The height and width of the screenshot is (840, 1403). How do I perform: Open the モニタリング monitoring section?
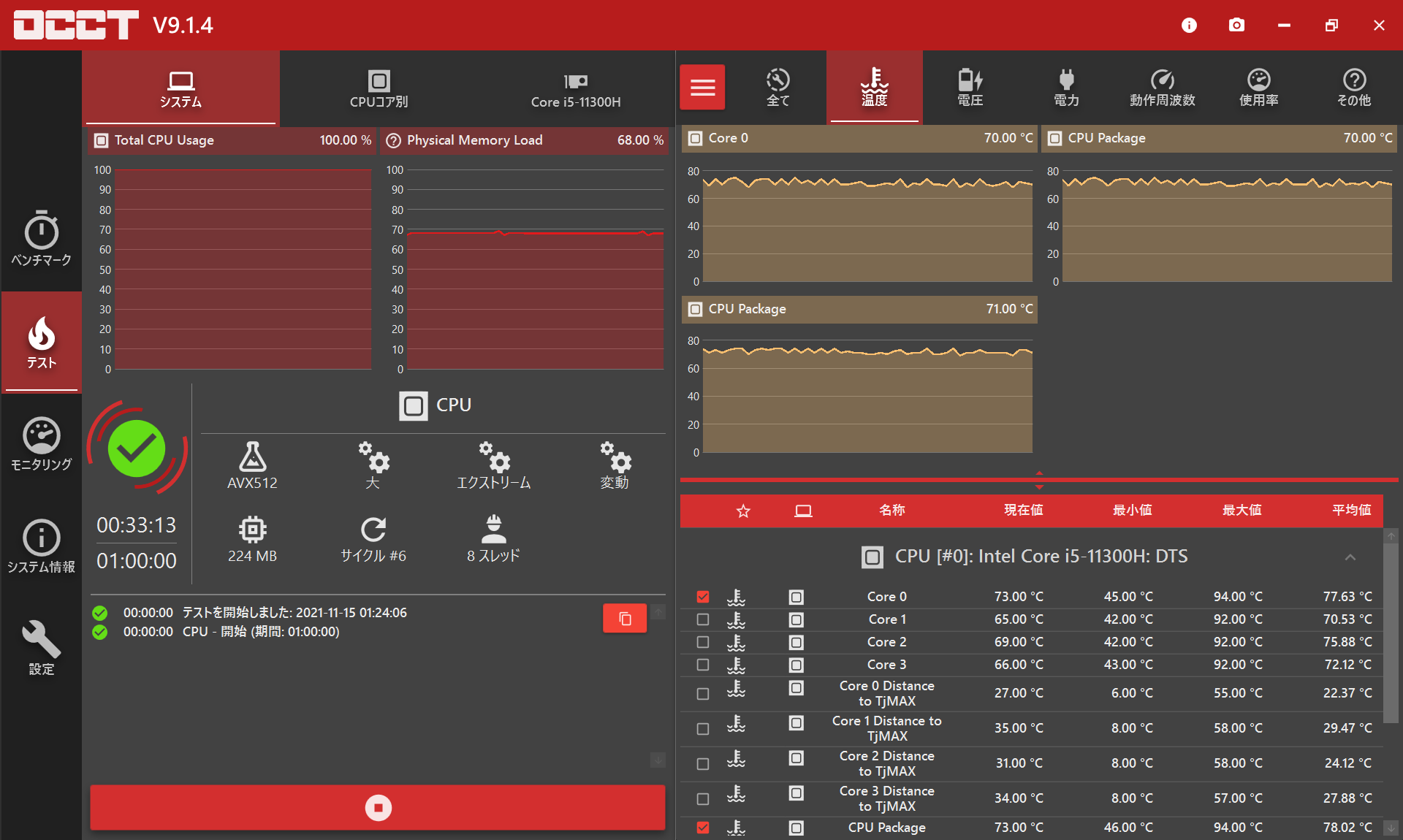pos(42,443)
